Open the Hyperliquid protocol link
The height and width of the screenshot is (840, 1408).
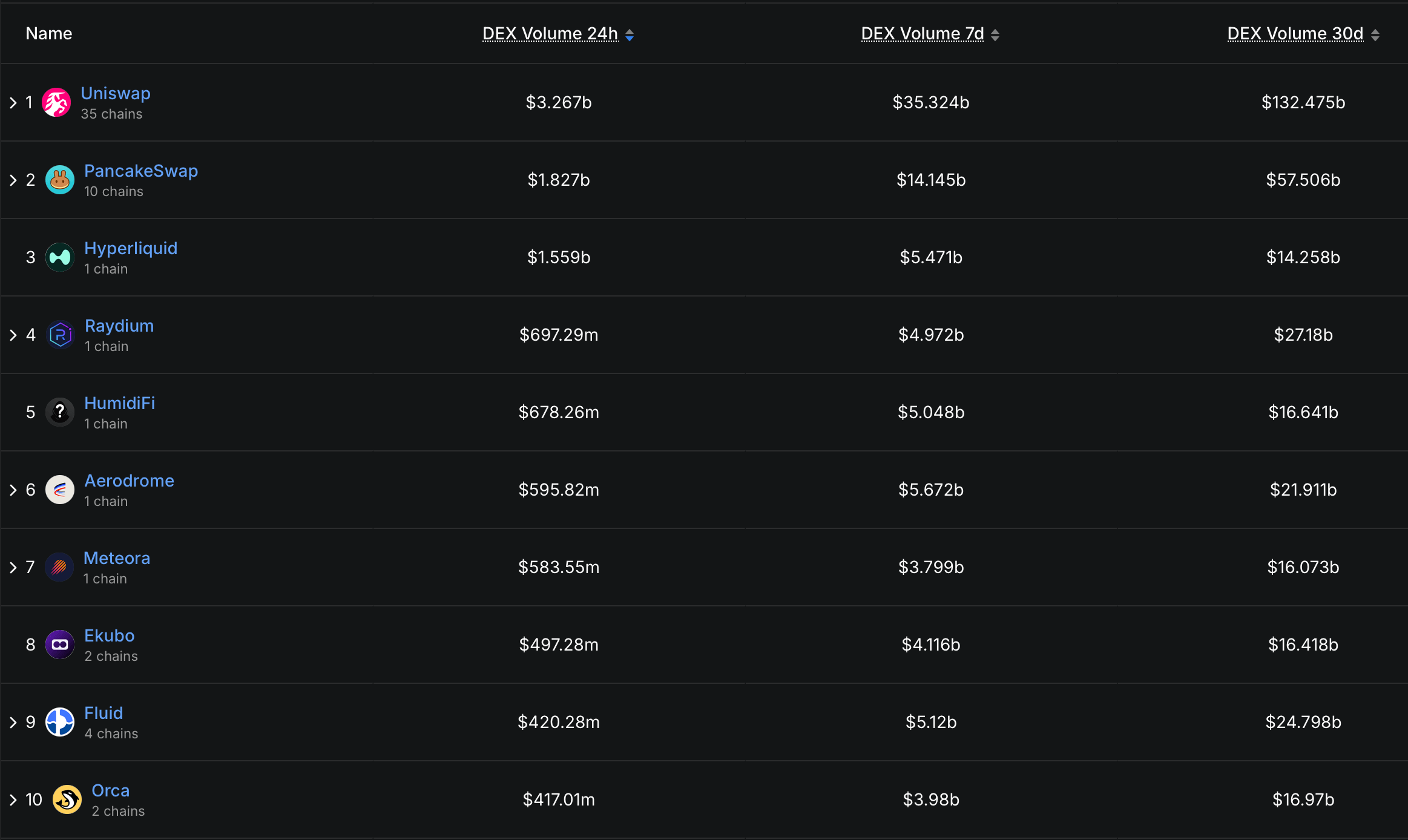(130, 248)
